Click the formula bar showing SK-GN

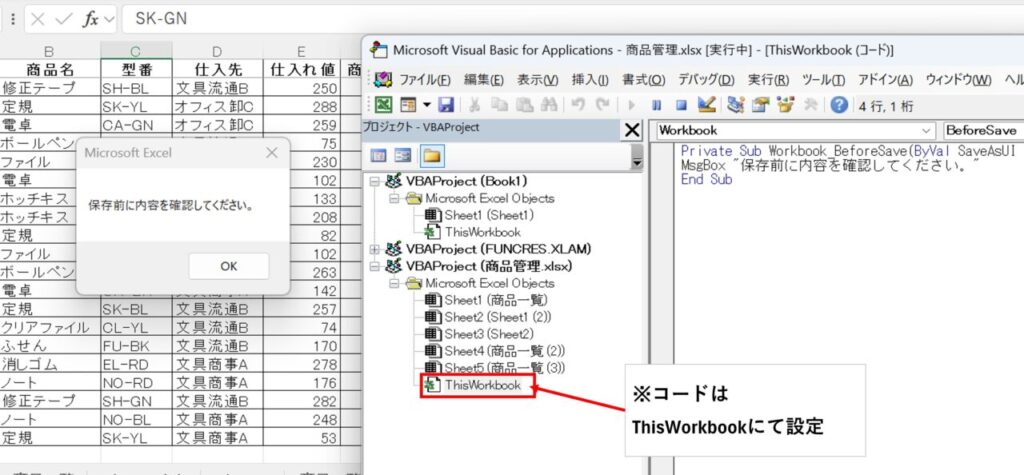click(x=573, y=19)
